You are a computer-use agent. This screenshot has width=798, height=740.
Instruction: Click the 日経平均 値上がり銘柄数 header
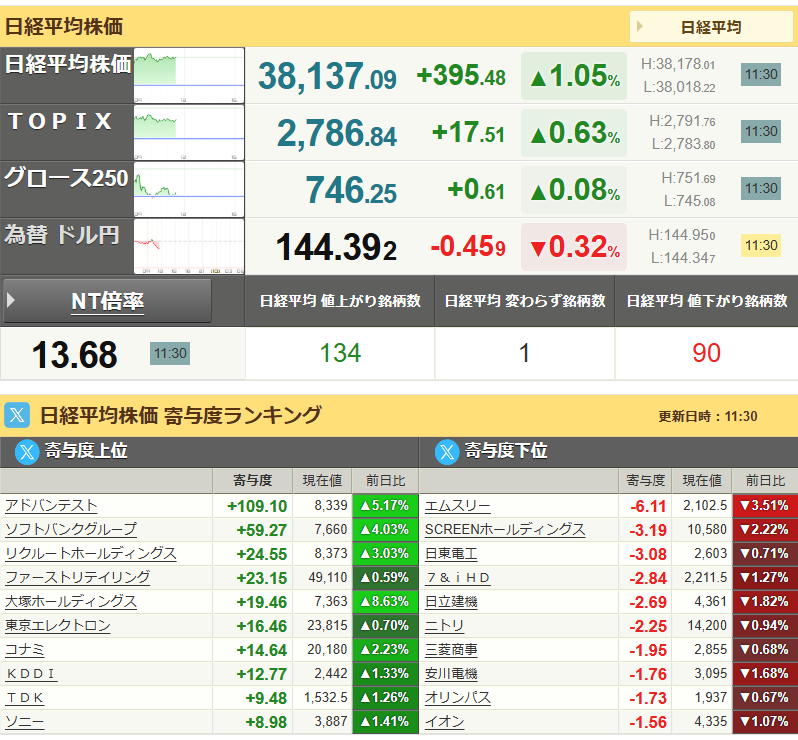click(x=340, y=301)
